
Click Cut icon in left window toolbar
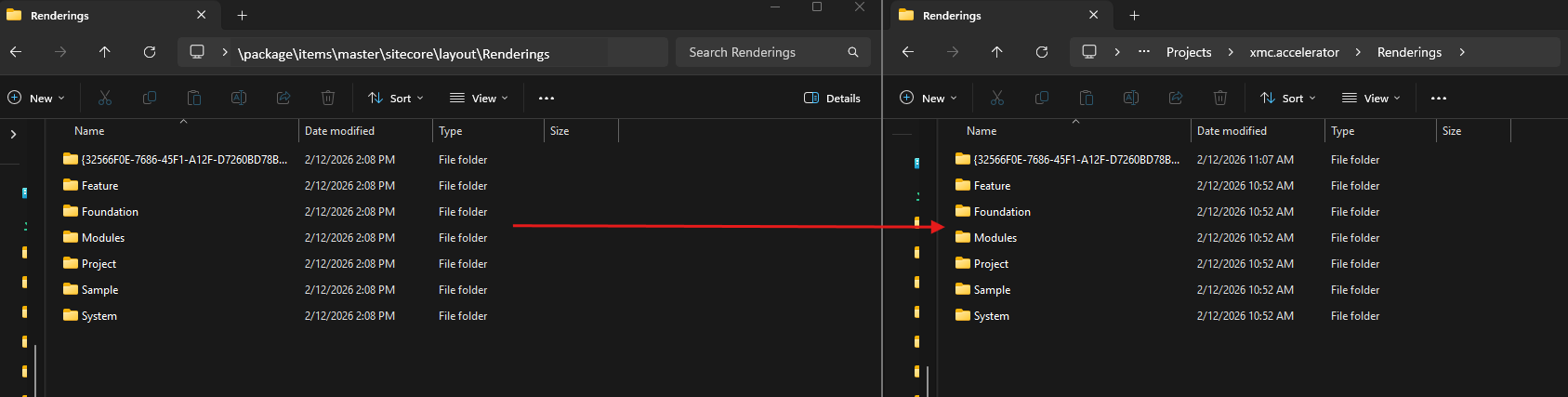click(x=105, y=98)
